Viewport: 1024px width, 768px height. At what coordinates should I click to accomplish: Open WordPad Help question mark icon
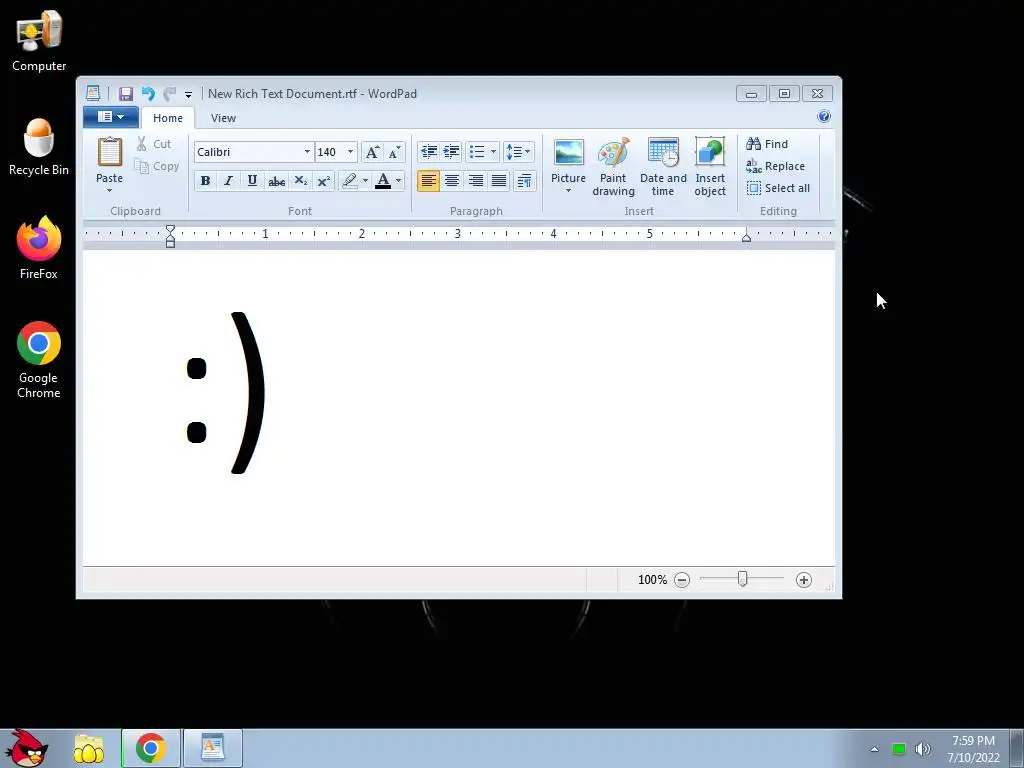click(824, 117)
